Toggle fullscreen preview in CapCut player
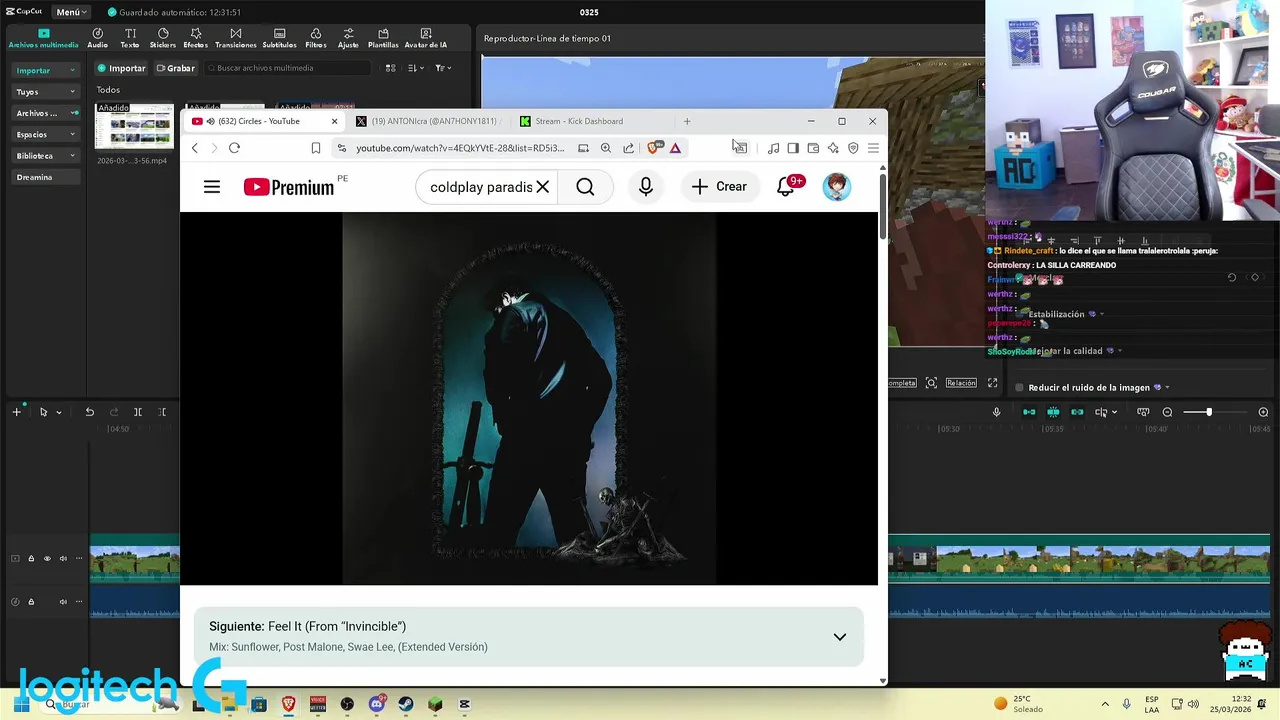 993,383
